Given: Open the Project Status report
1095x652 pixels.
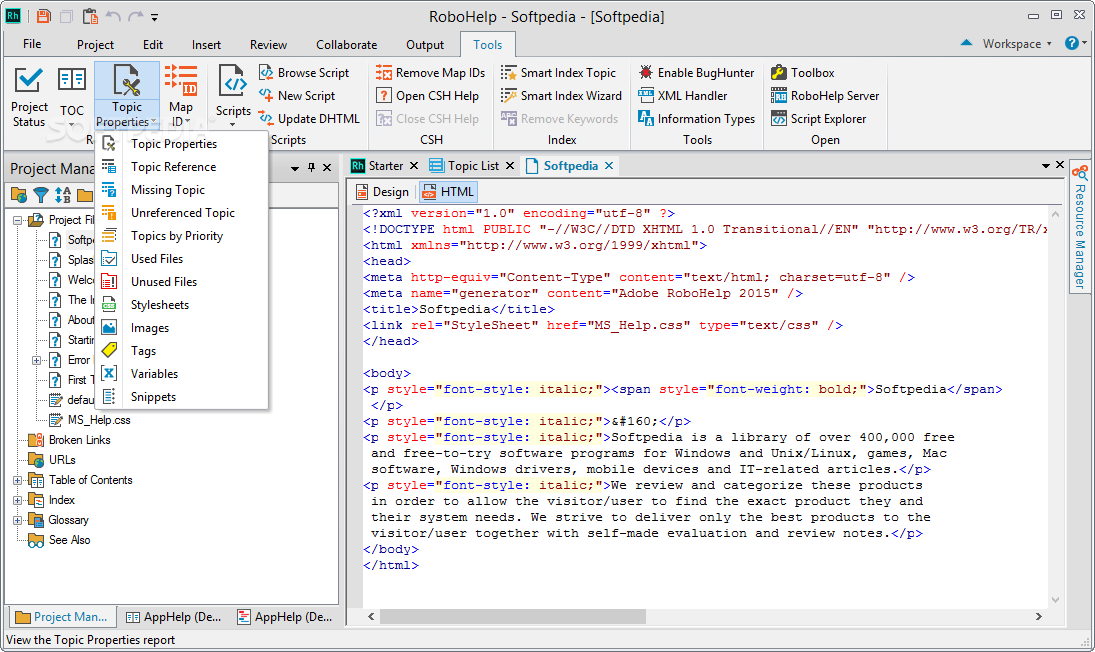Looking at the screenshot, I should pos(29,97).
